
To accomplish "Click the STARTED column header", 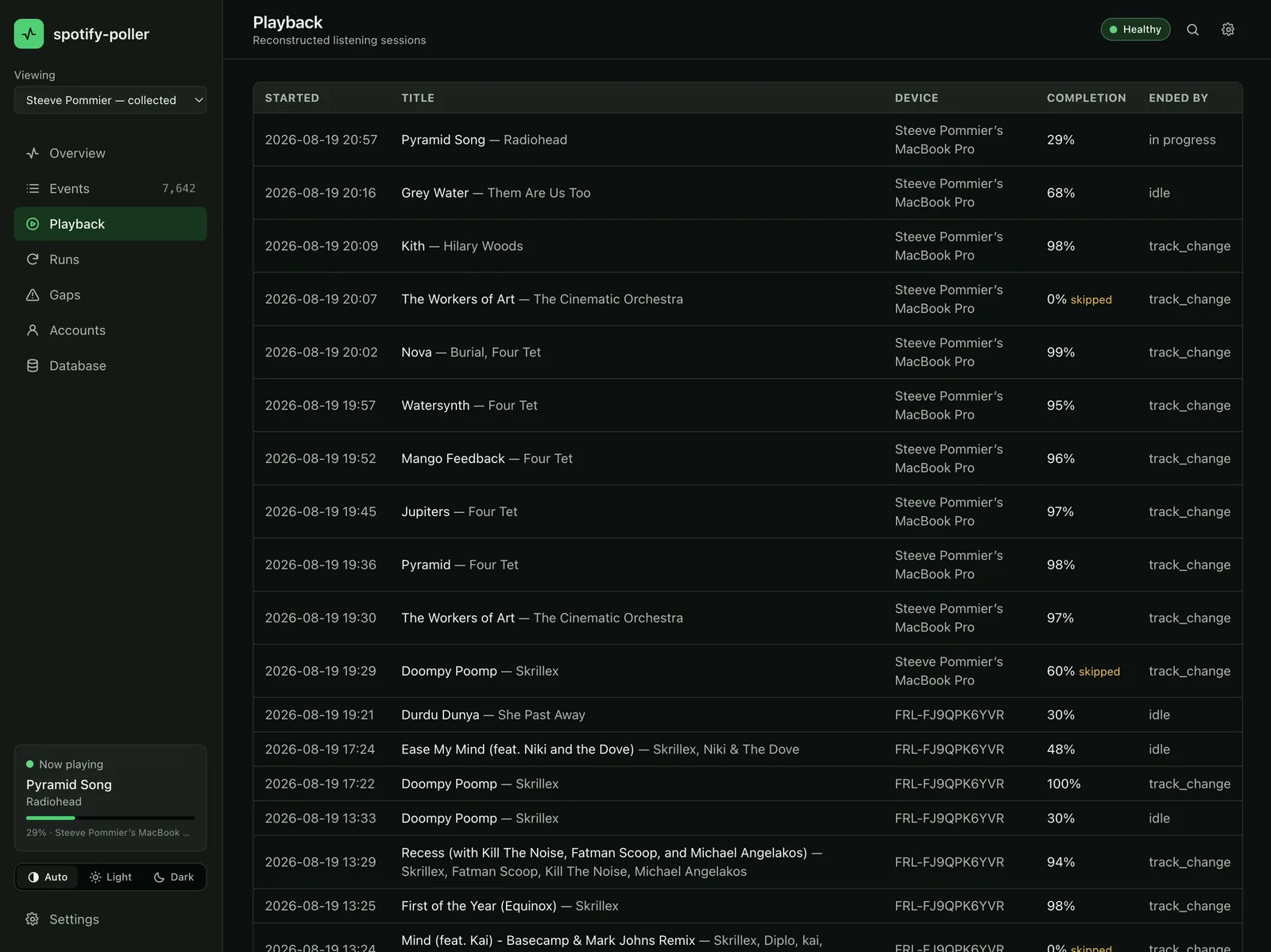I will [292, 98].
